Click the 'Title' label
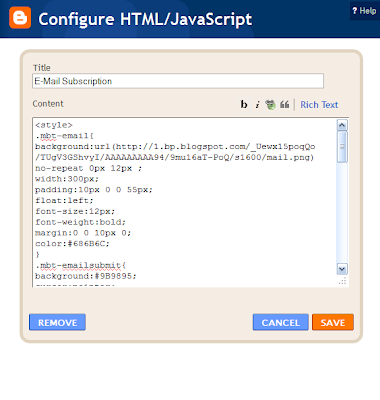 pyautogui.click(x=42, y=68)
